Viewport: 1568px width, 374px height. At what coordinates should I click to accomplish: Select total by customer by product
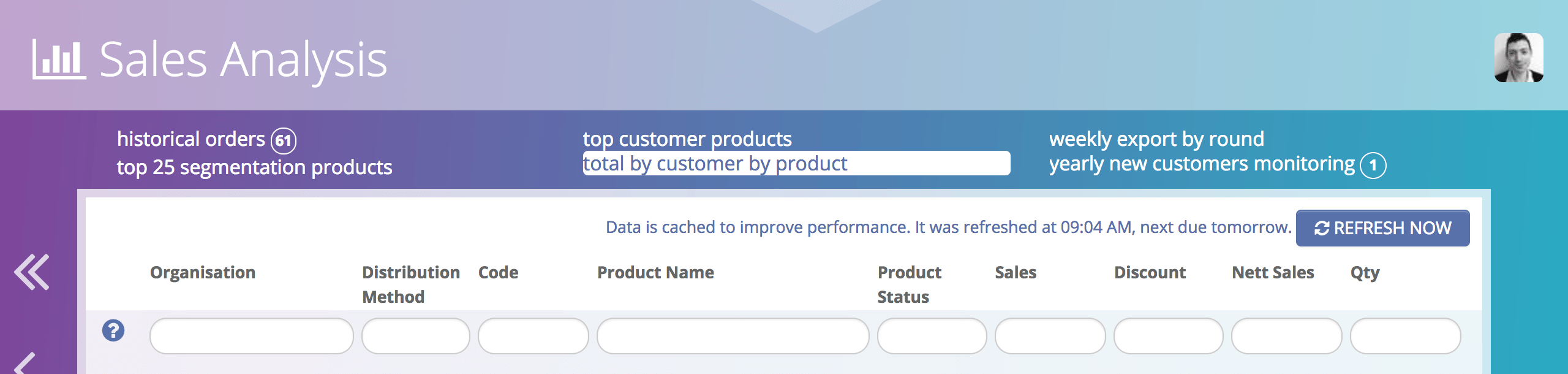[x=715, y=164]
